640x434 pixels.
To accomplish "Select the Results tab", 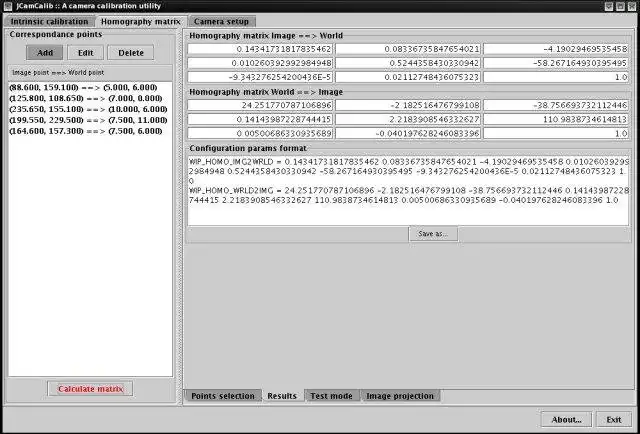I will pos(282,396).
